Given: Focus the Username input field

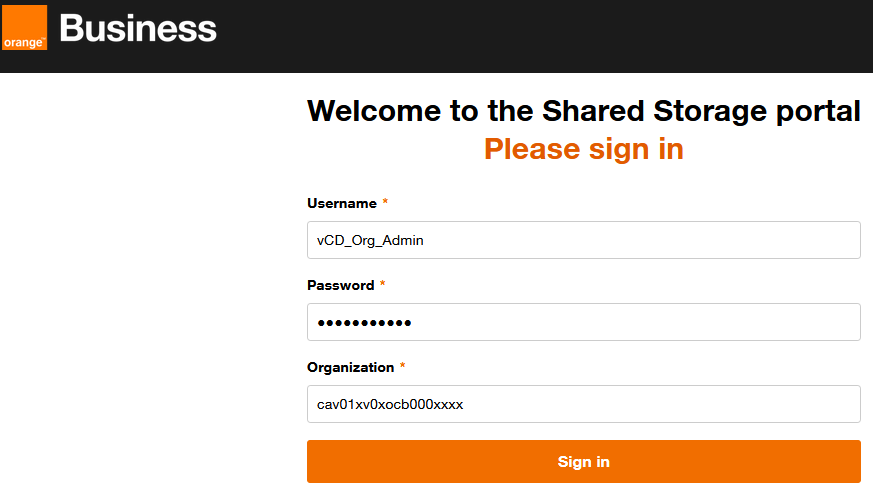Looking at the screenshot, I should (583, 240).
